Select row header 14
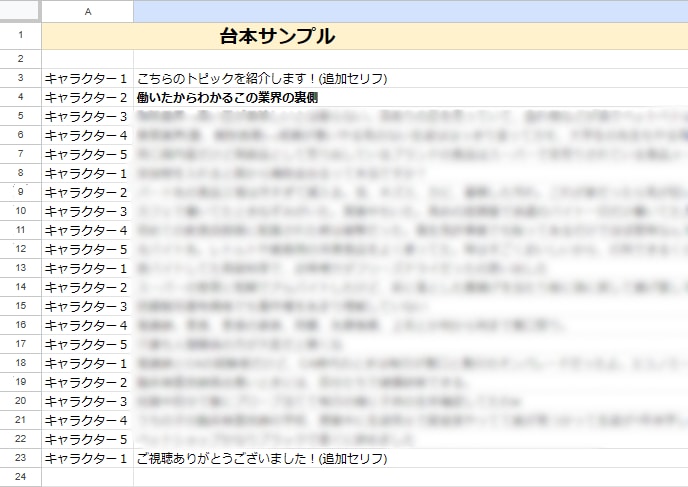688x487 pixels. point(21,287)
